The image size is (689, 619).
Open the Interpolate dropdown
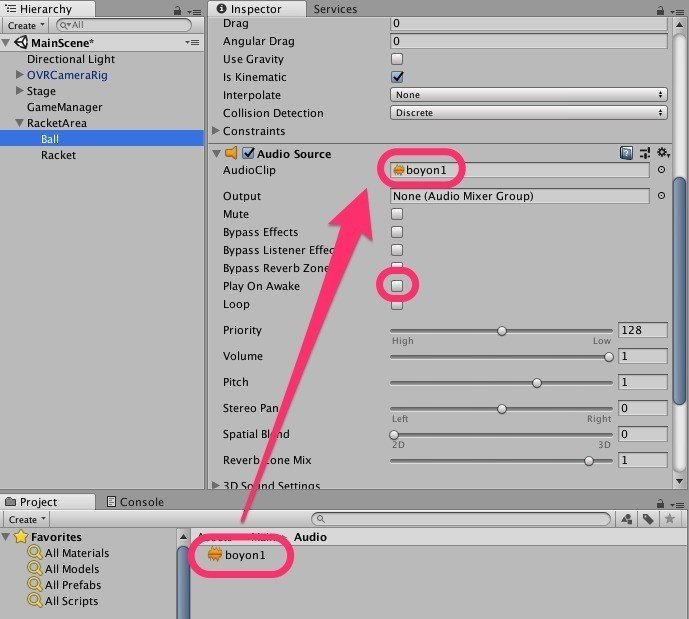click(x=529, y=94)
